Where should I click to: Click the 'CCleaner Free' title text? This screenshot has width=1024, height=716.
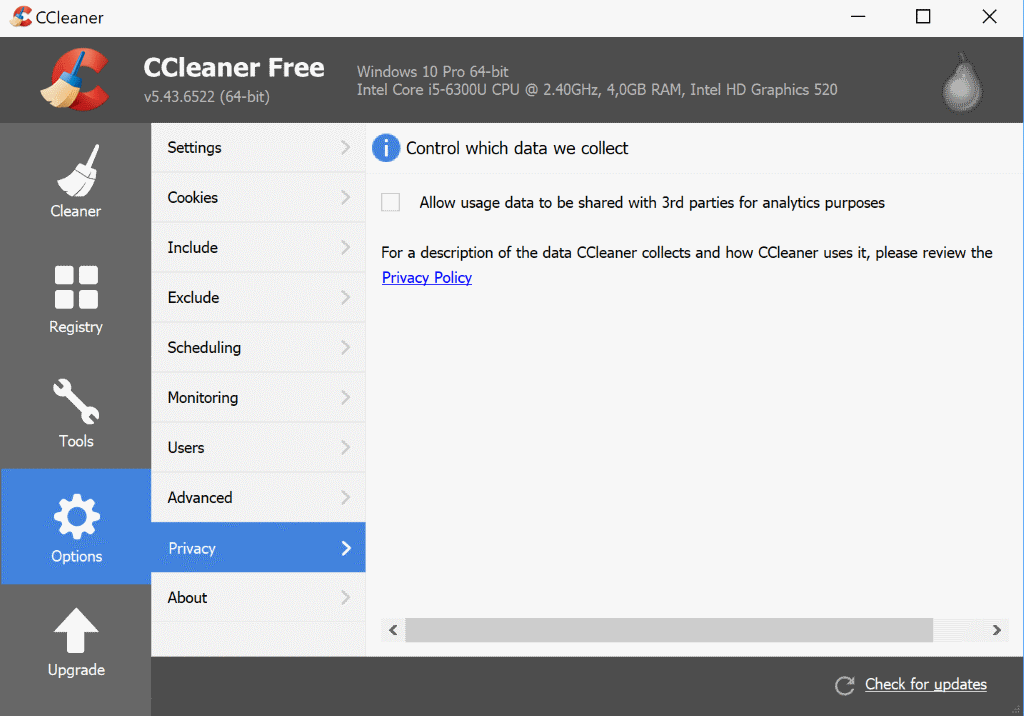pyautogui.click(x=234, y=67)
